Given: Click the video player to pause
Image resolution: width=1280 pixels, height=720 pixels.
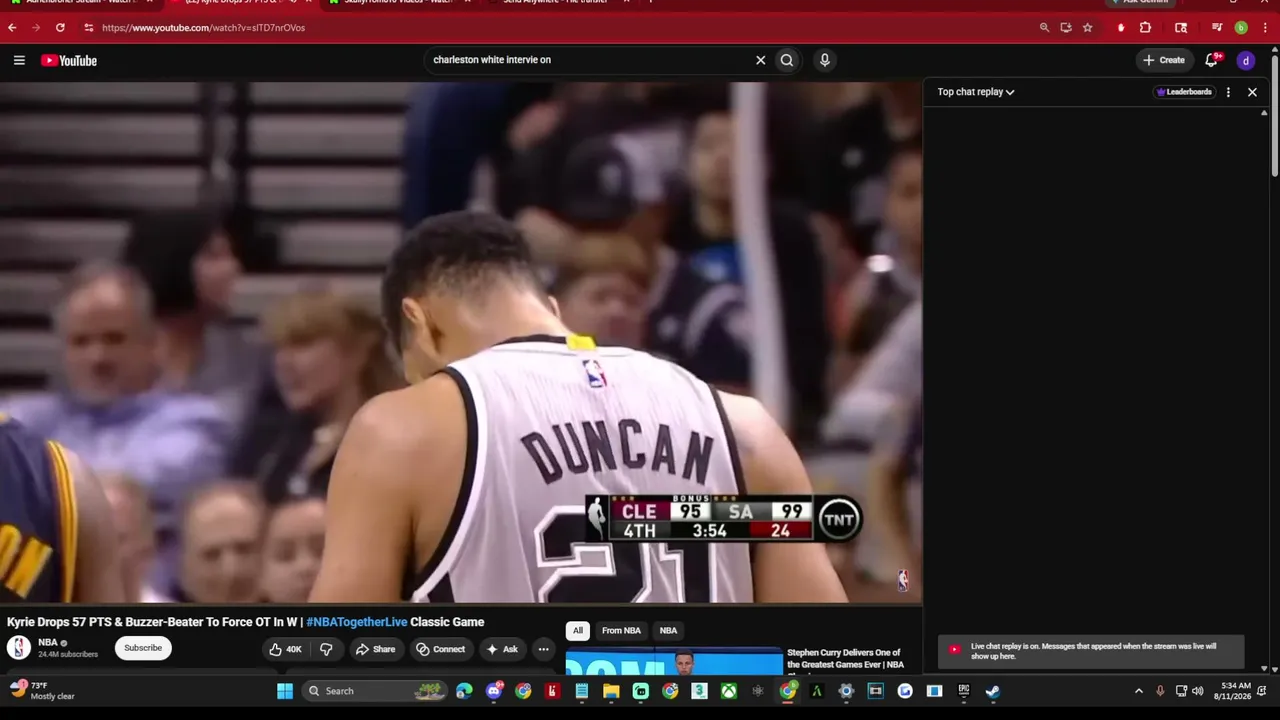Looking at the screenshot, I should pyautogui.click(x=460, y=342).
